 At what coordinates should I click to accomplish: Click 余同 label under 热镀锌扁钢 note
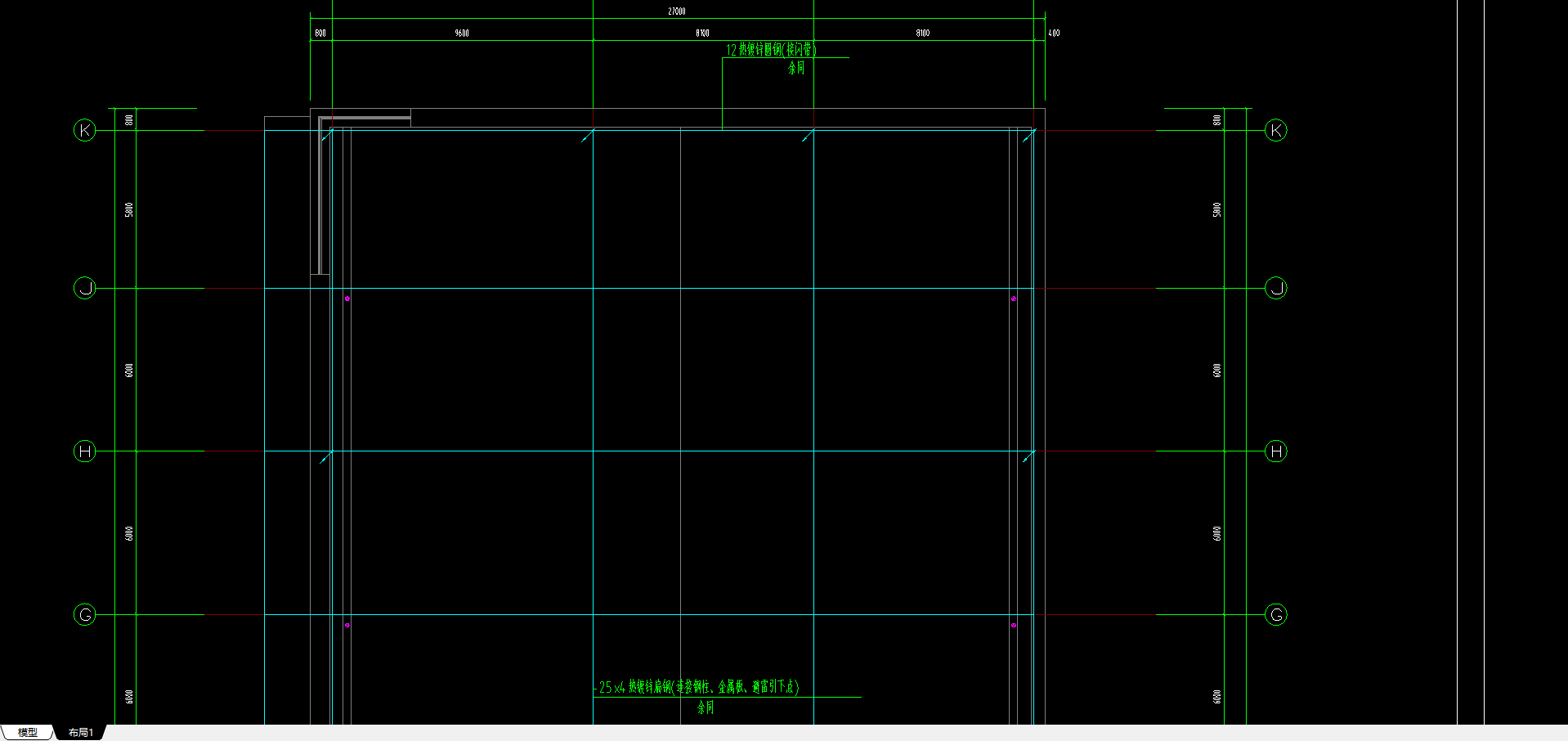coord(706,707)
